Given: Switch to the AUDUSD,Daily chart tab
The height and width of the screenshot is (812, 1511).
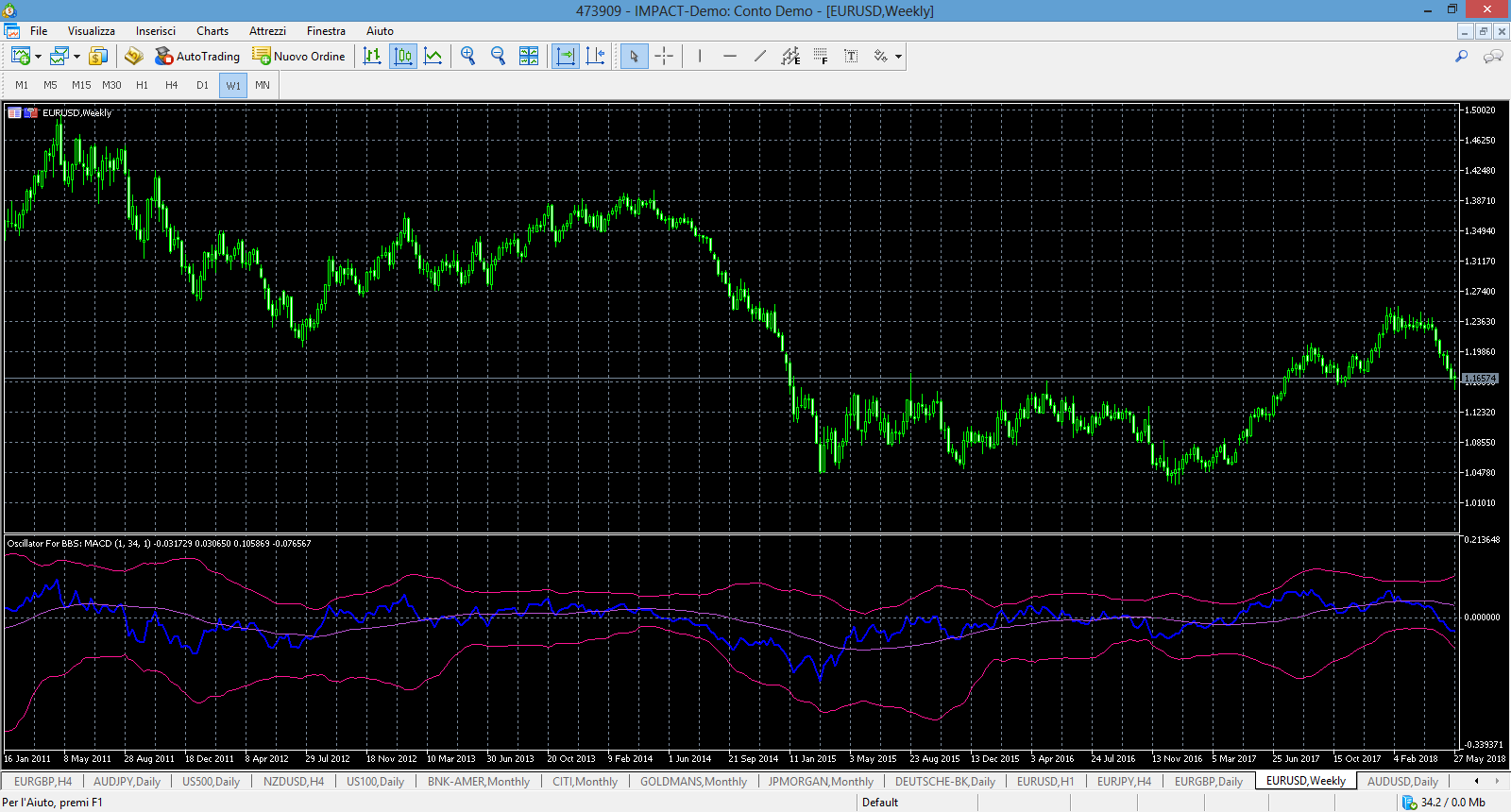Looking at the screenshot, I should click(1402, 782).
